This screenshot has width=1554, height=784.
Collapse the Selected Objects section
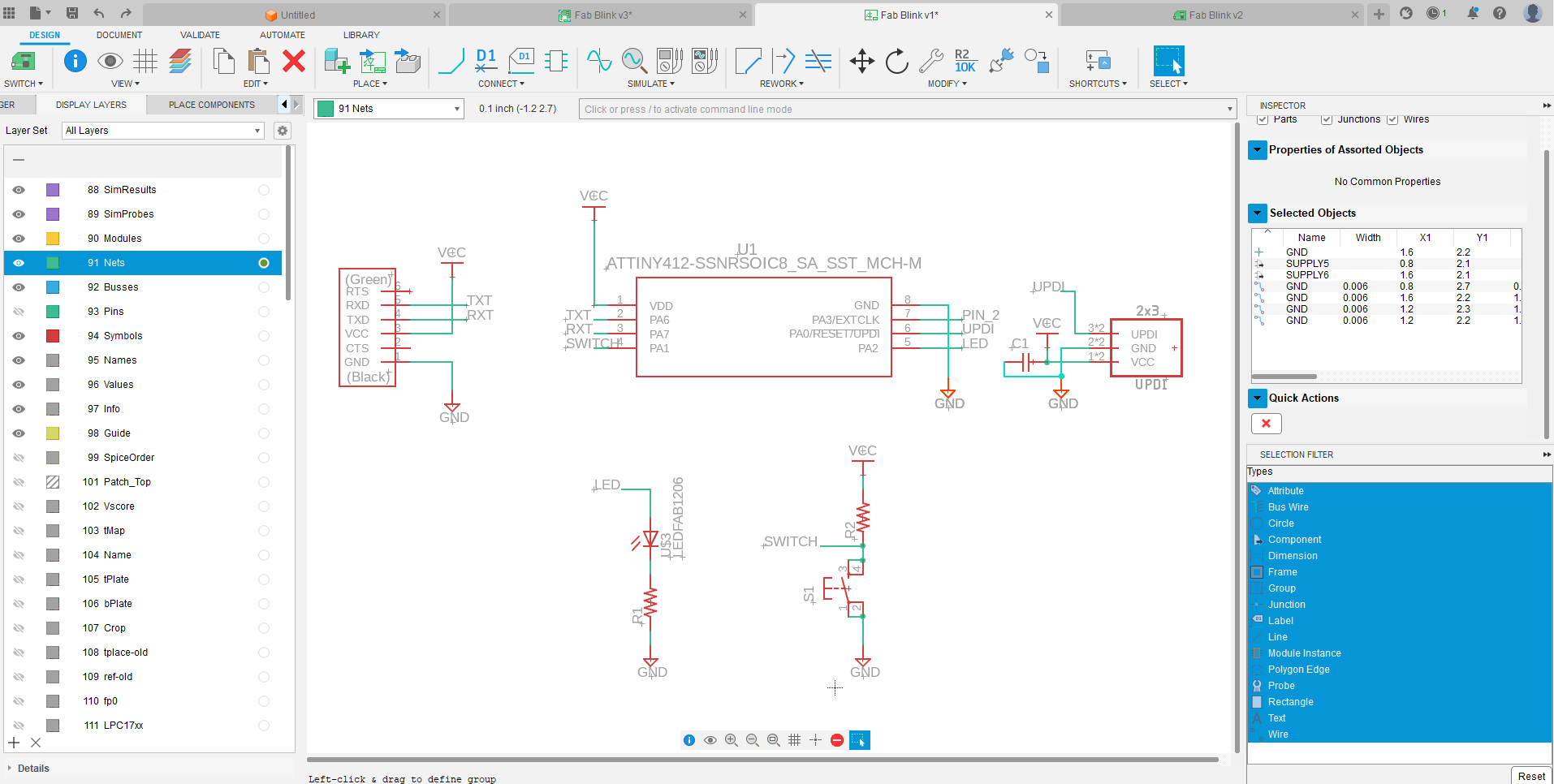[1257, 213]
